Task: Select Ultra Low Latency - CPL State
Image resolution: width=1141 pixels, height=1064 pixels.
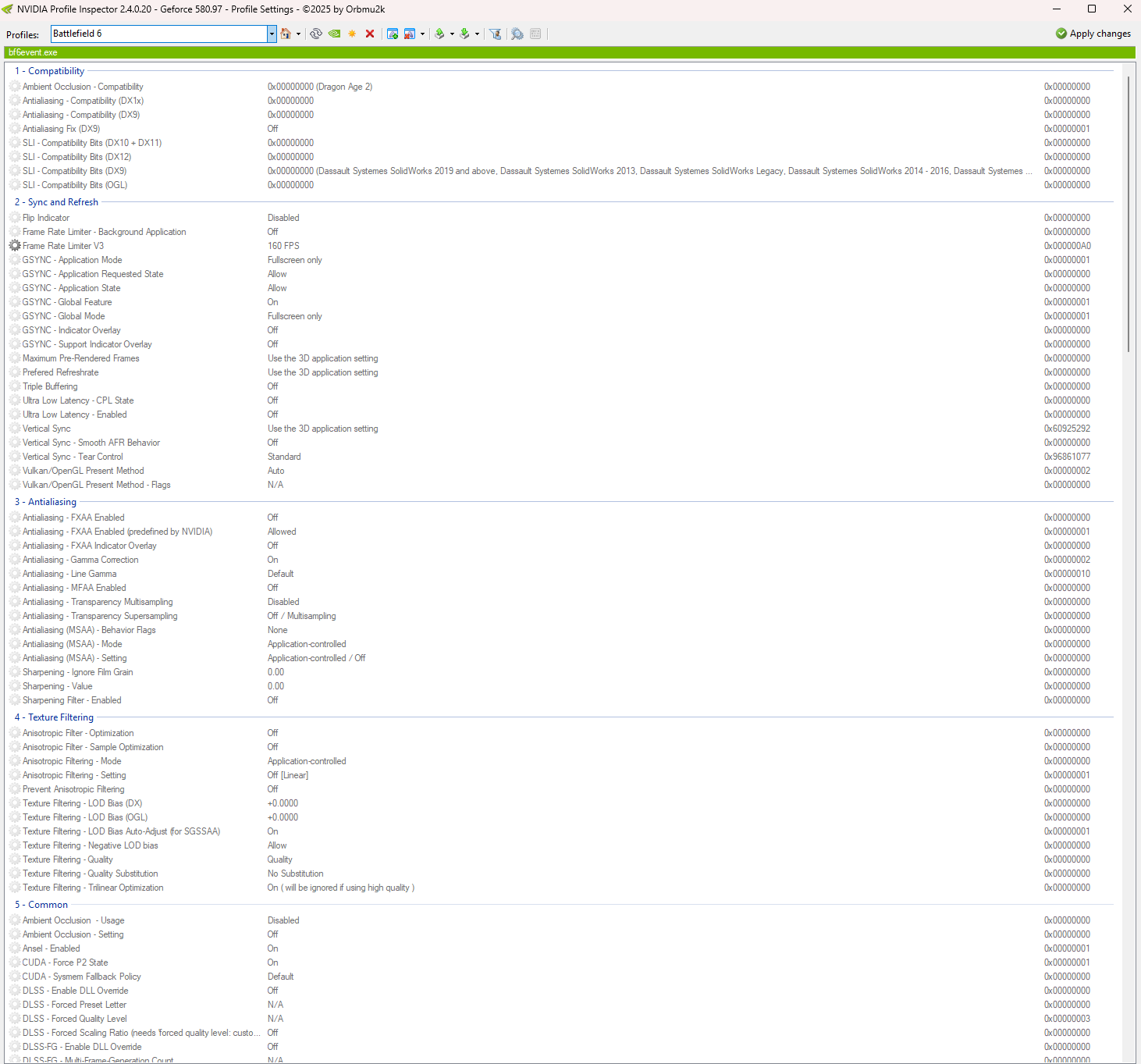Action: 560,400
